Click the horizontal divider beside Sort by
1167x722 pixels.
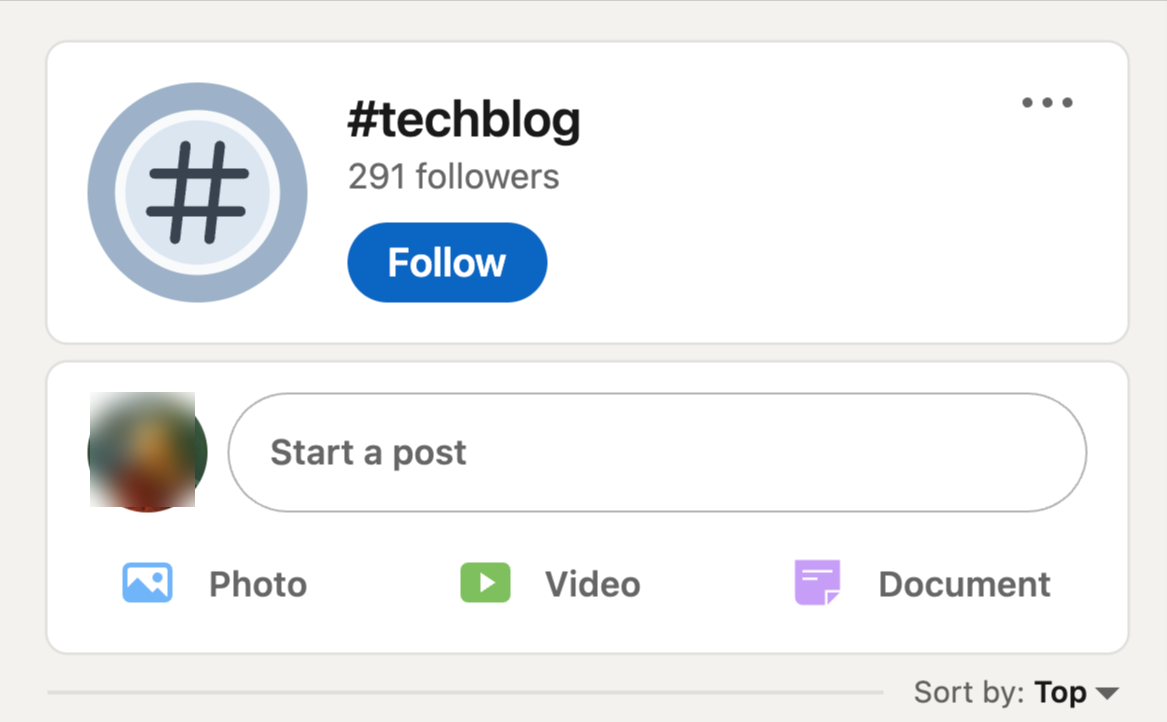click(465, 692)
